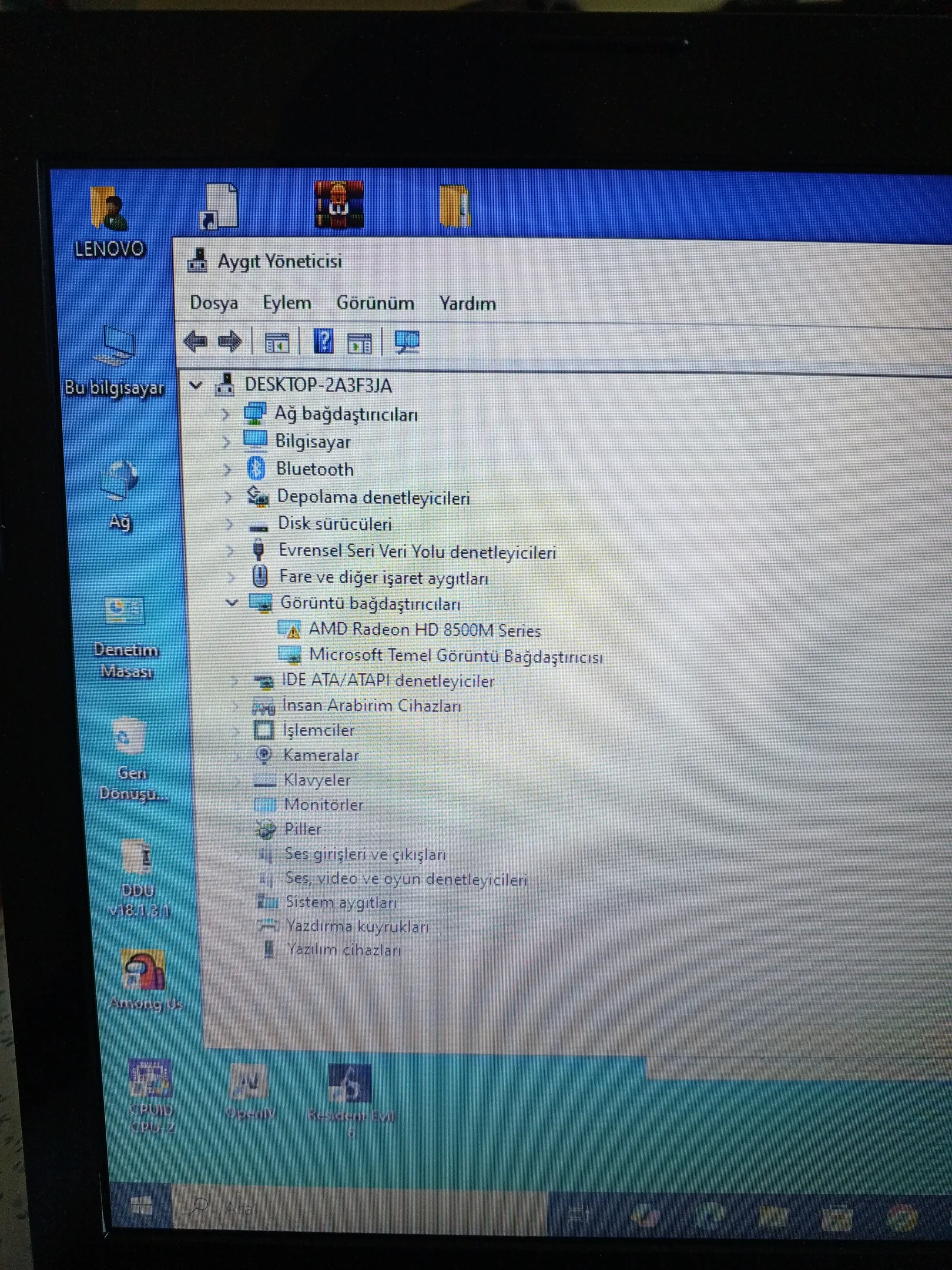The image size is (952, 1270).
Task: Click the Klavyeler keyboard icon
Action: click(264, 781)
